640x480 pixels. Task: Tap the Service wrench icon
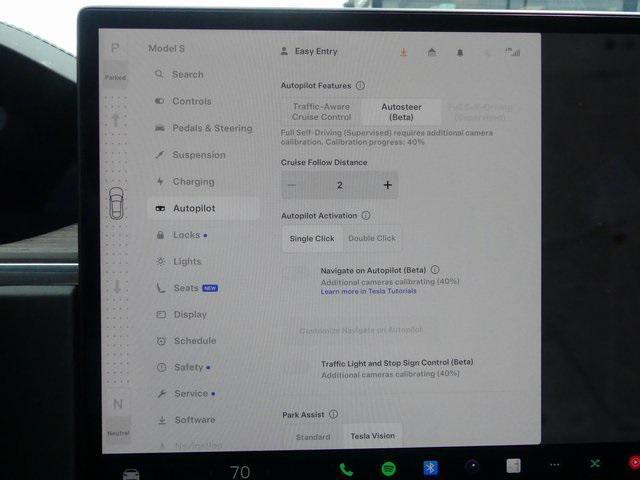(162, 393)
